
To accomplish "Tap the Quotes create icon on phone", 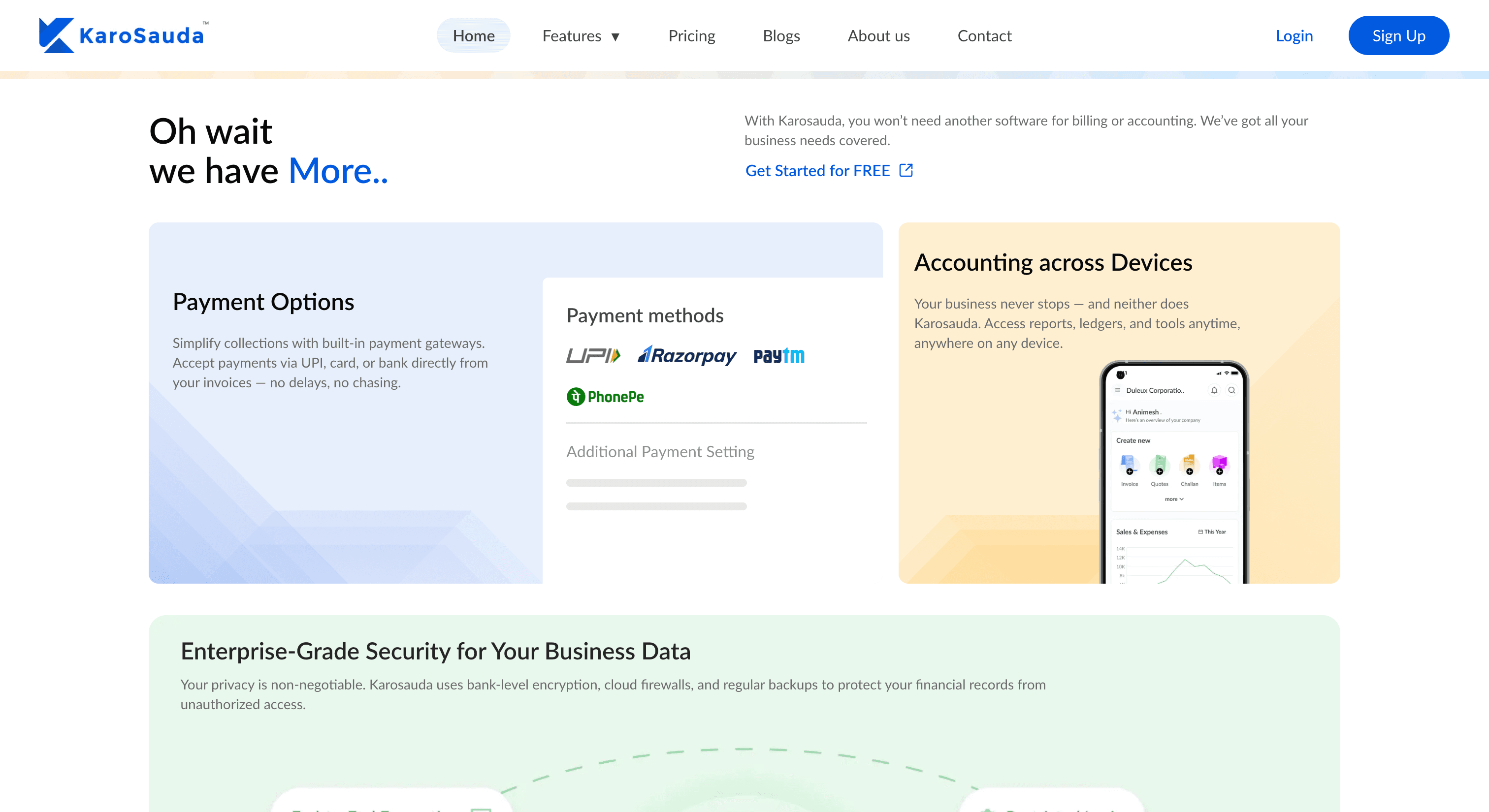I will [1159, 465].
